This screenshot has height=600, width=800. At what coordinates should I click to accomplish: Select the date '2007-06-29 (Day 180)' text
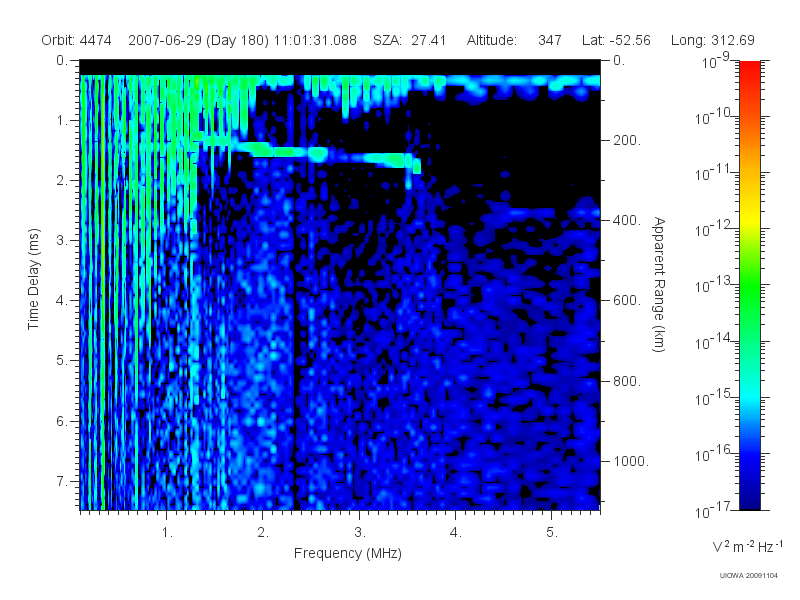click(x=198, y=40)
